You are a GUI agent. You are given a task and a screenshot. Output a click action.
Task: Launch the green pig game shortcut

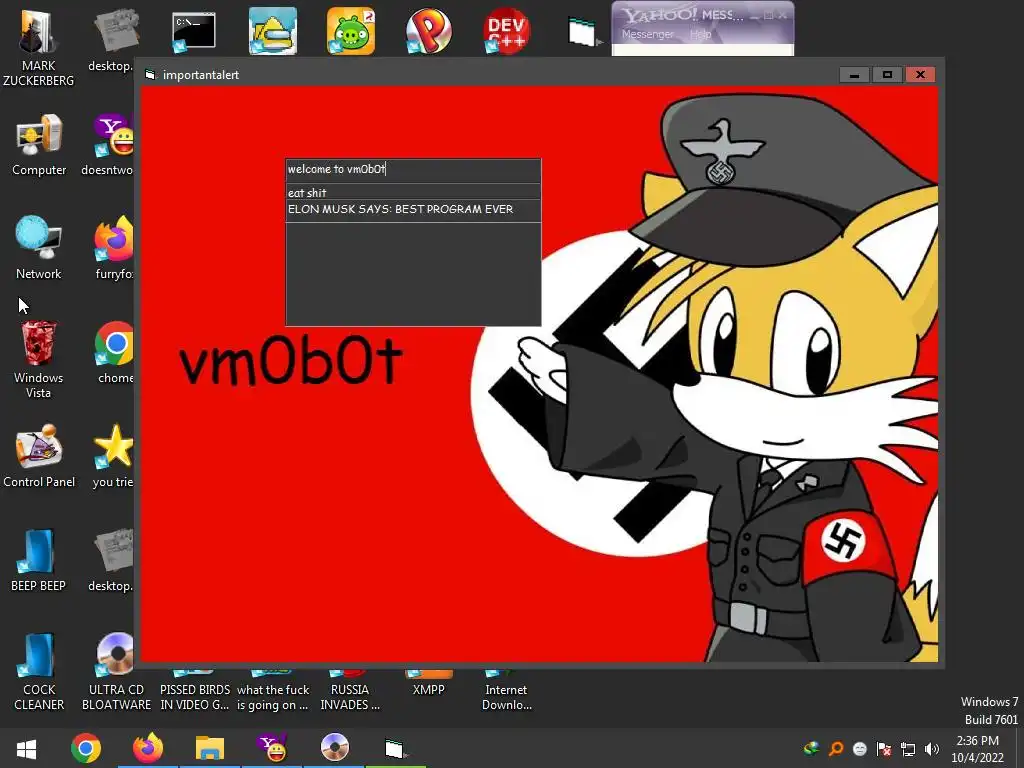click(351, 31)
